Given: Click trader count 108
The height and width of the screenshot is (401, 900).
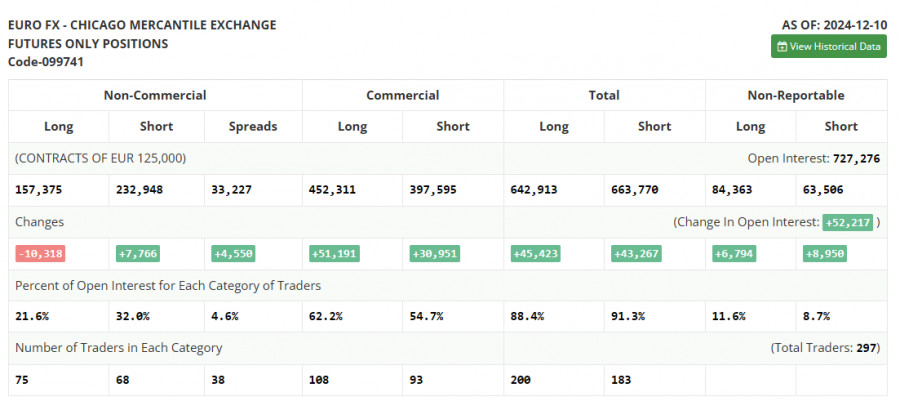Looking at the screenshot, I should point(319,379).
